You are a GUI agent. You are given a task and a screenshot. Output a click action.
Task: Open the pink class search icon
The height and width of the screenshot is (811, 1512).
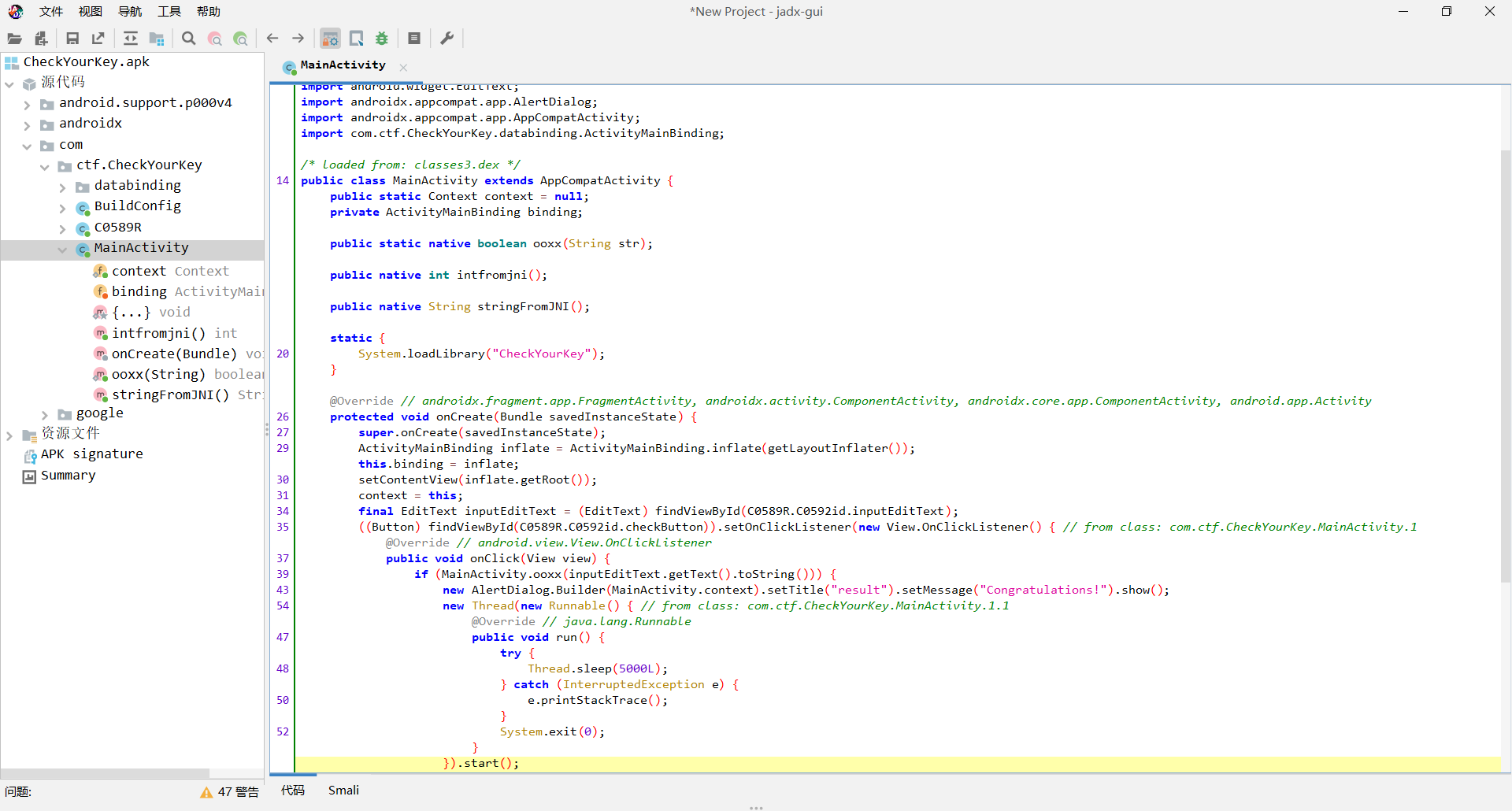(215, 39)
